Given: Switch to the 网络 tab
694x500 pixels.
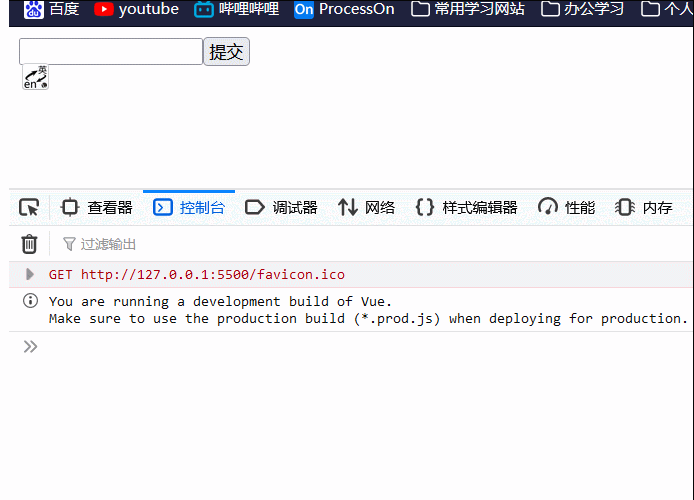Looking at the screenshot, I should tap(366, 208).
